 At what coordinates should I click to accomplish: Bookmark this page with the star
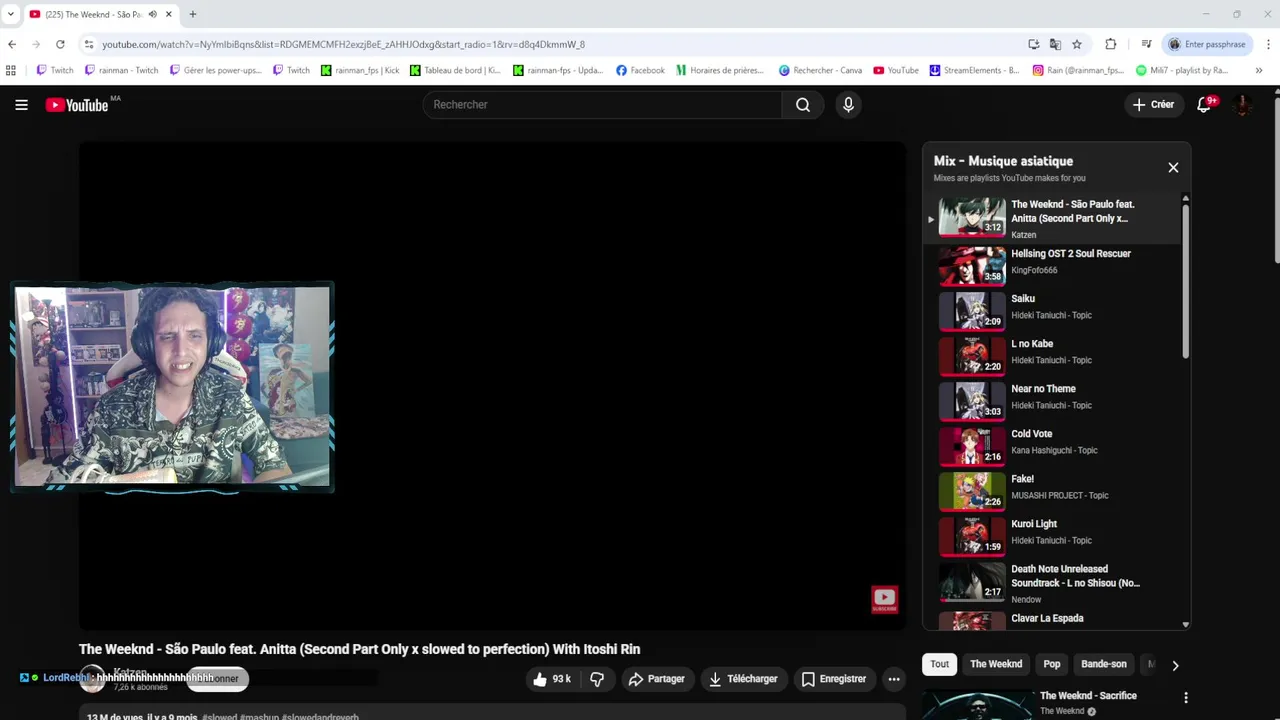tap(1077, 44)
